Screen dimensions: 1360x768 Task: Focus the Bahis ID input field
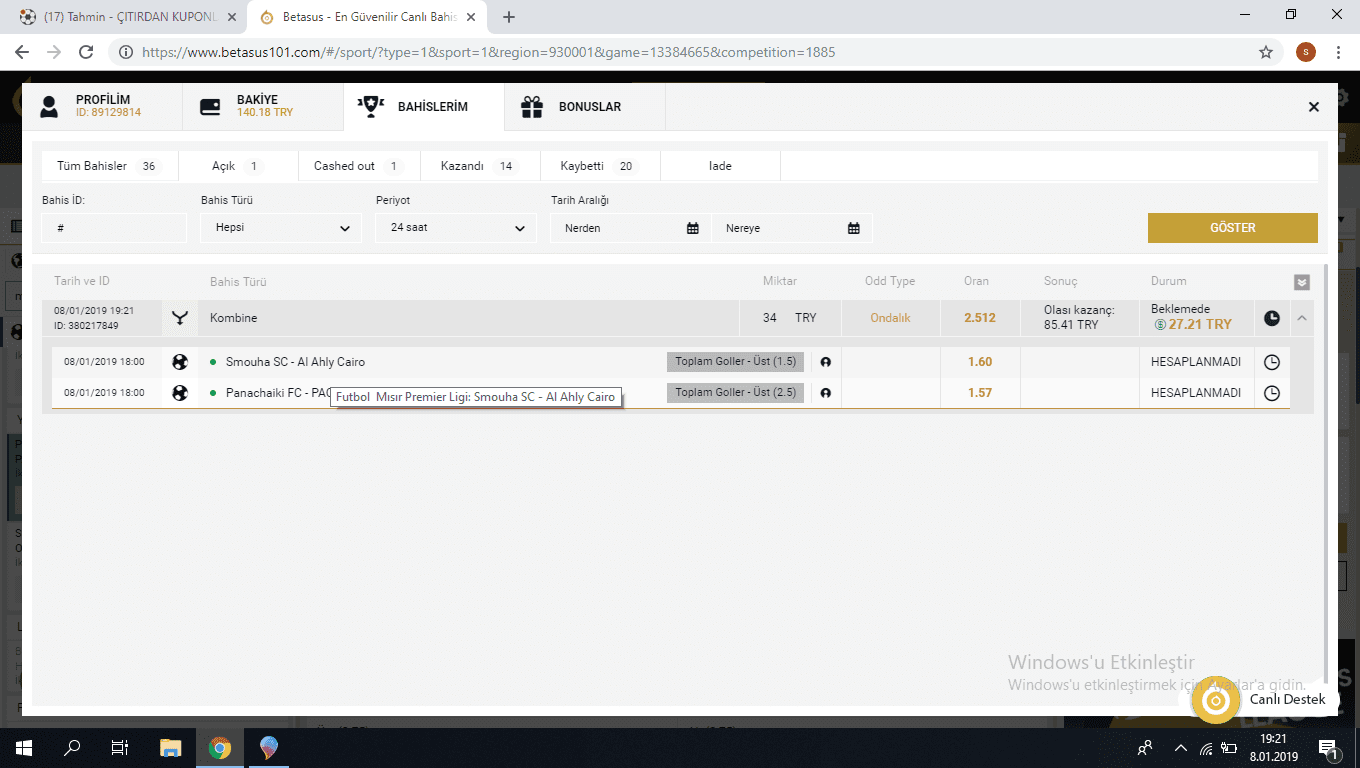click(x=114, y=228)
